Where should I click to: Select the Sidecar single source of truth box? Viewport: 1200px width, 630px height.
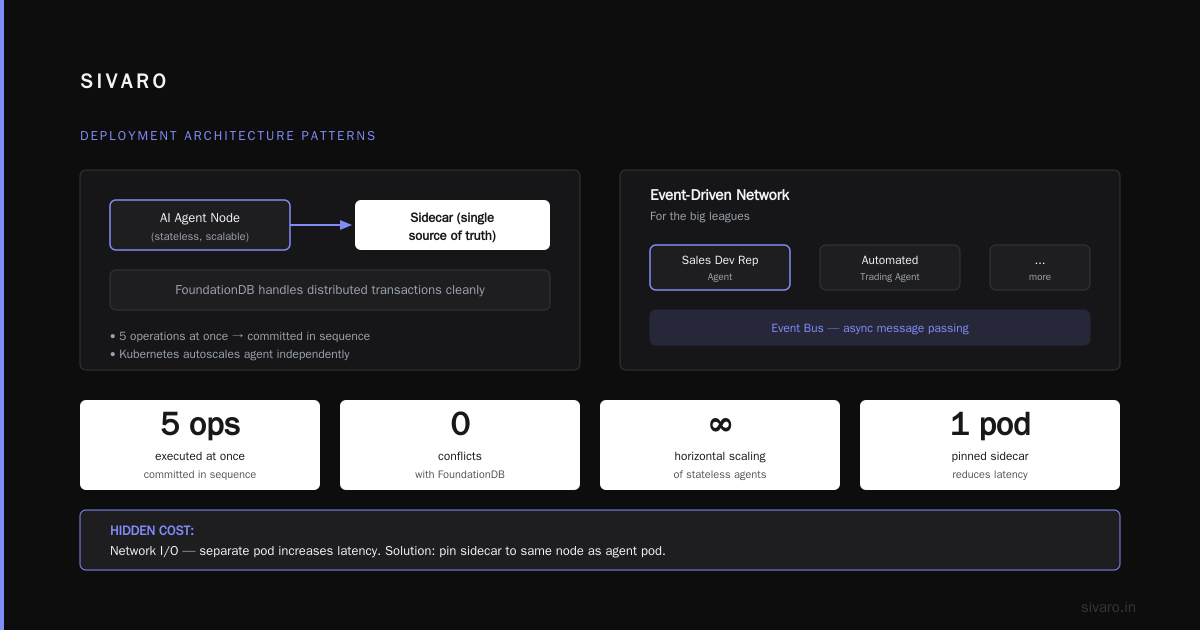tap(452, 225)
